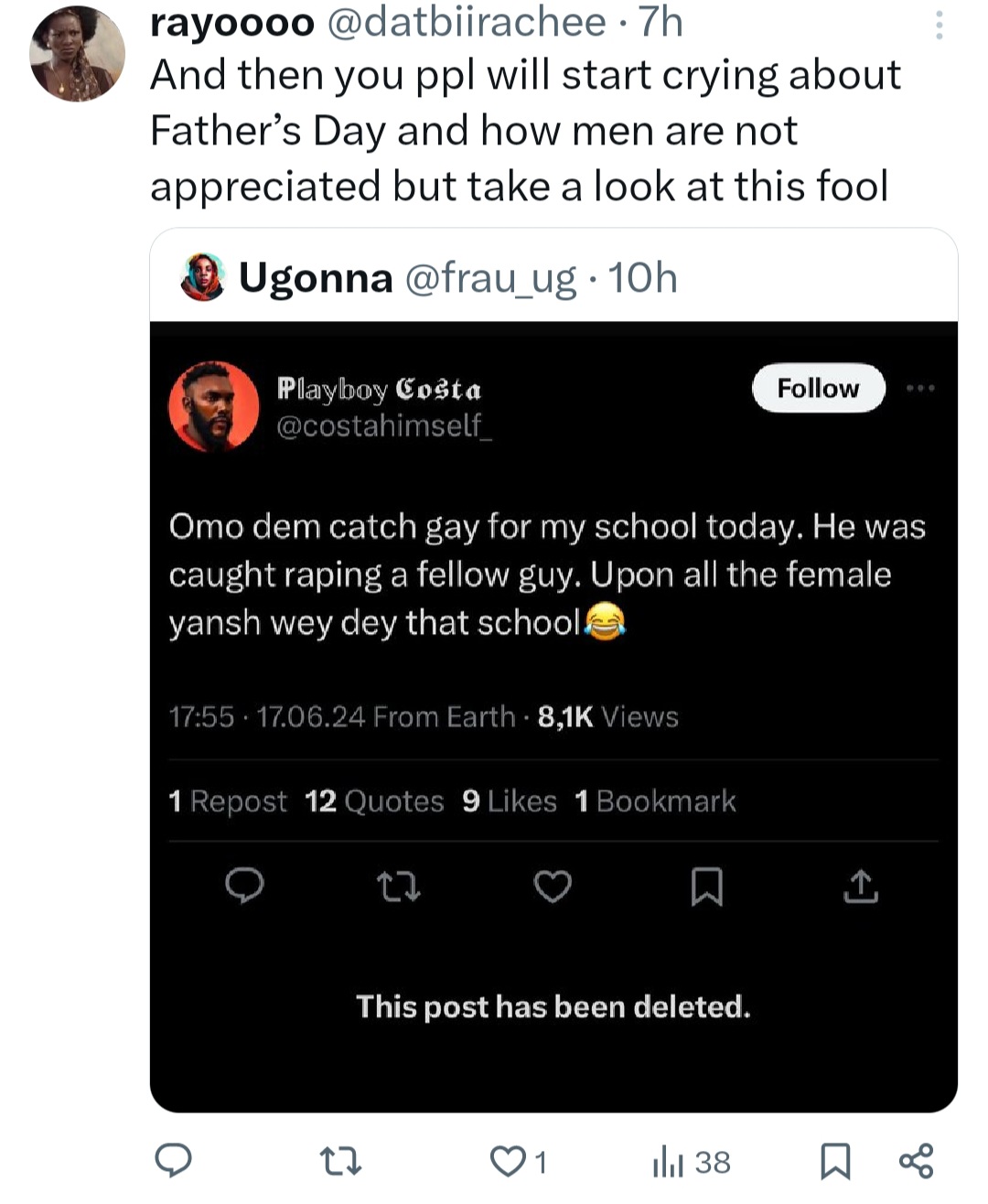Tap the heart icon in the screenshot post
988x1204 pixels.
(553, 886)
